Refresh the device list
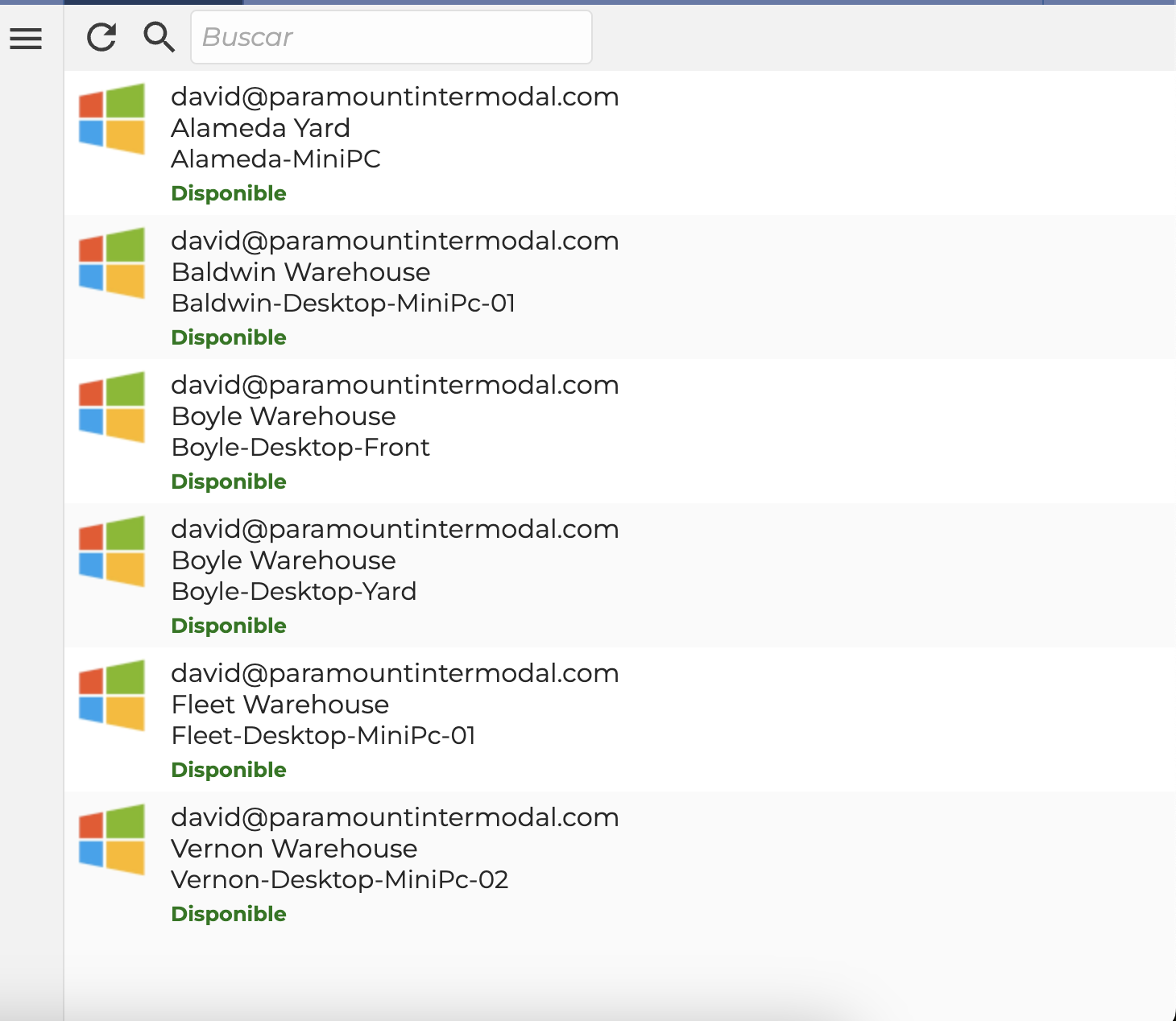Screen dimensions: 1176x1021 click(101, 38)
